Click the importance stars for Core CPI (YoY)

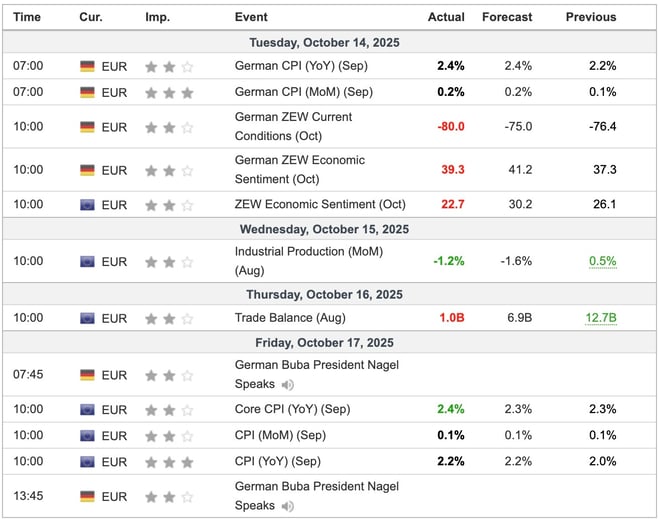click(x=168, y=409)
